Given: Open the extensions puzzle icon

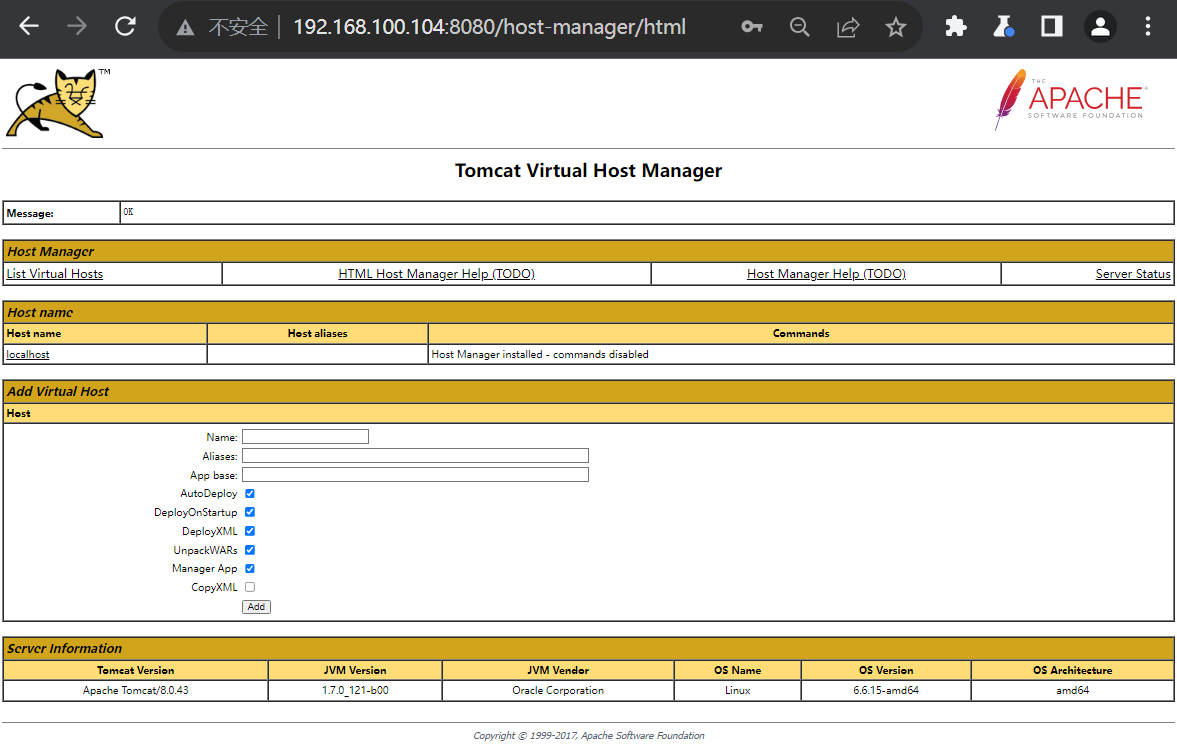Looking at the screenshot, I should click(956, 27).
